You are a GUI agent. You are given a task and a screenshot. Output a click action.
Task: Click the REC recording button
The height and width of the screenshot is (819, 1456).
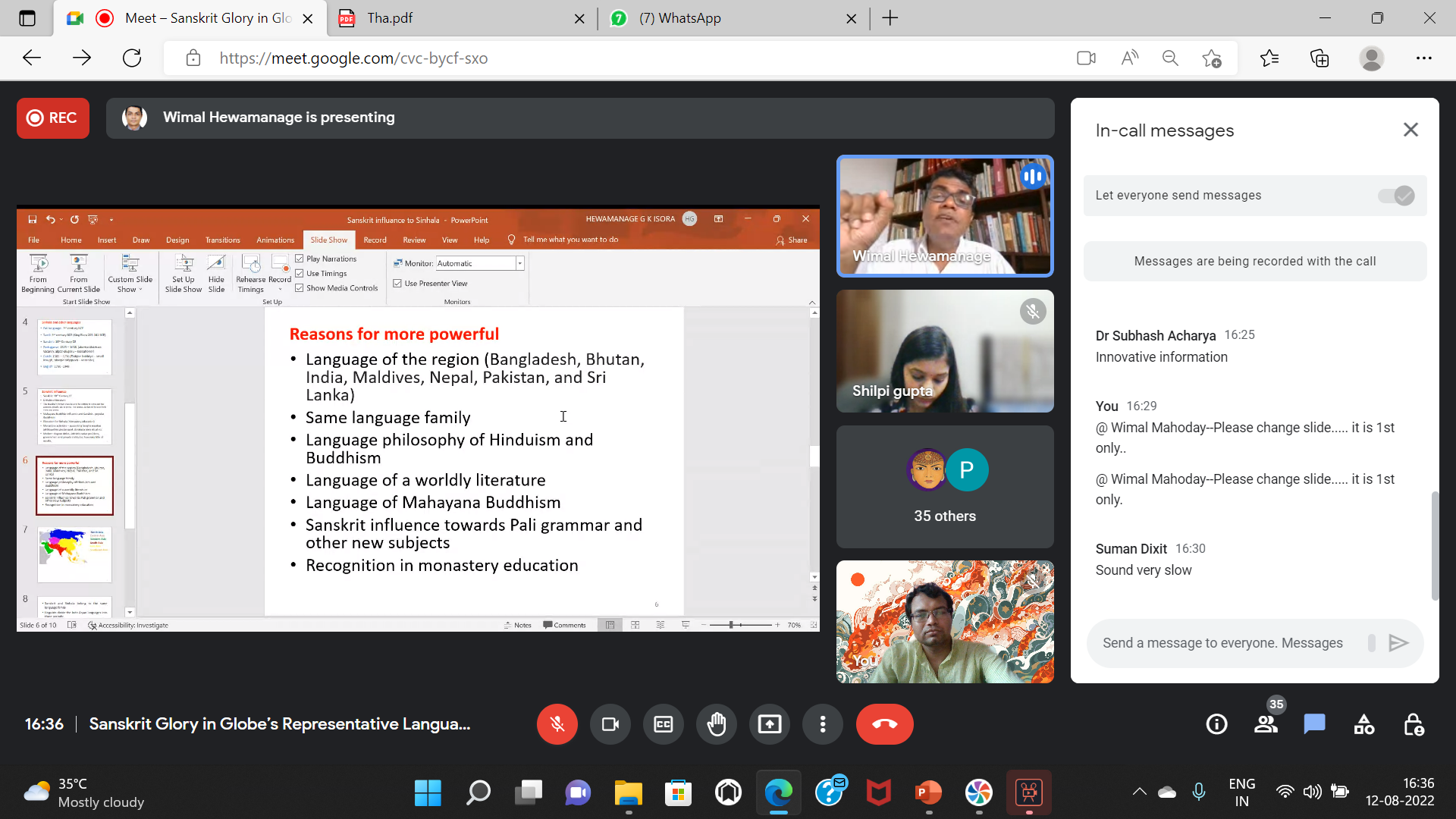pos(52,118)
